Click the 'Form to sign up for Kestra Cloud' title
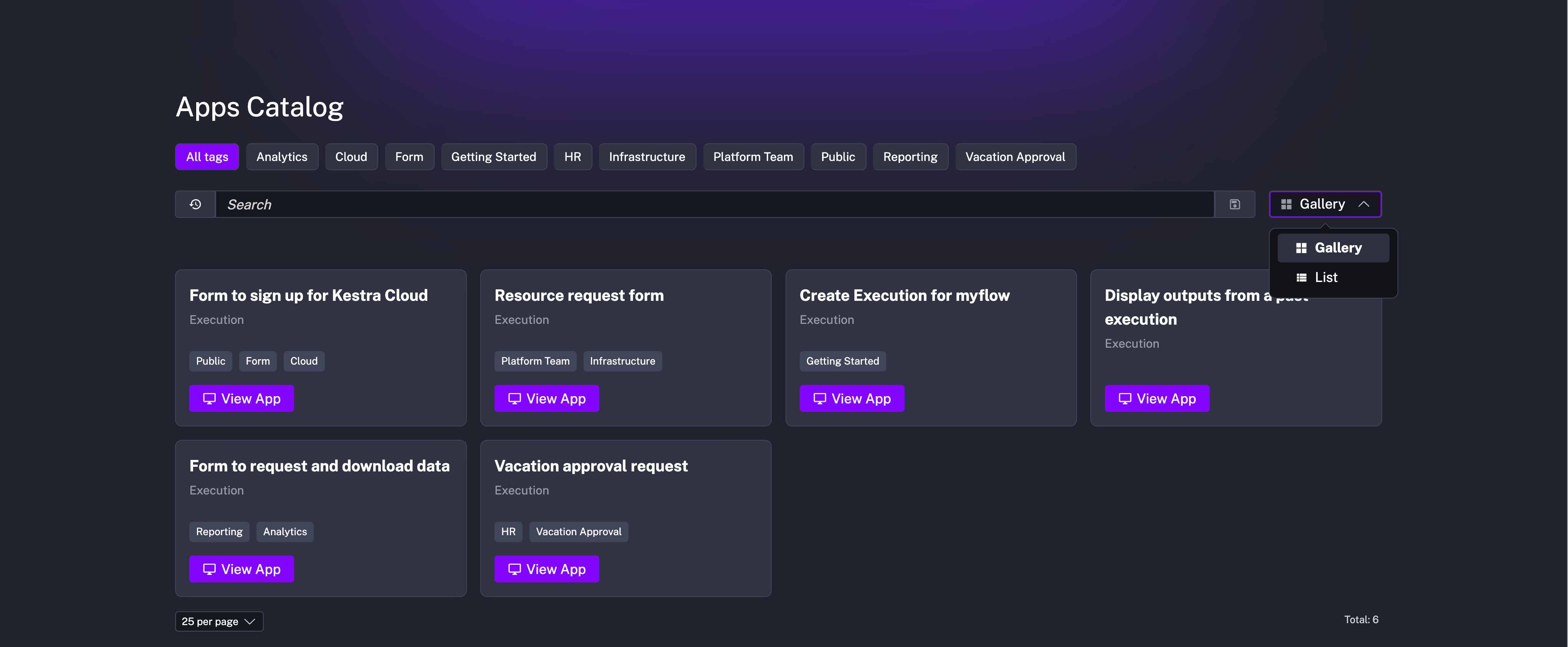The width and height of the screenshot is (1568, 647). point(309,295)
